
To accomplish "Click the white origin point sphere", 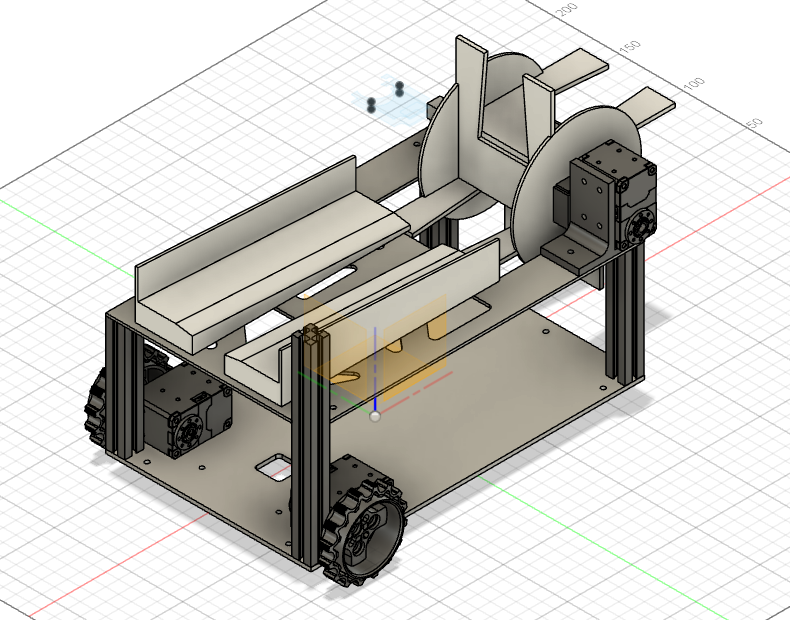I will click(375, 415).
